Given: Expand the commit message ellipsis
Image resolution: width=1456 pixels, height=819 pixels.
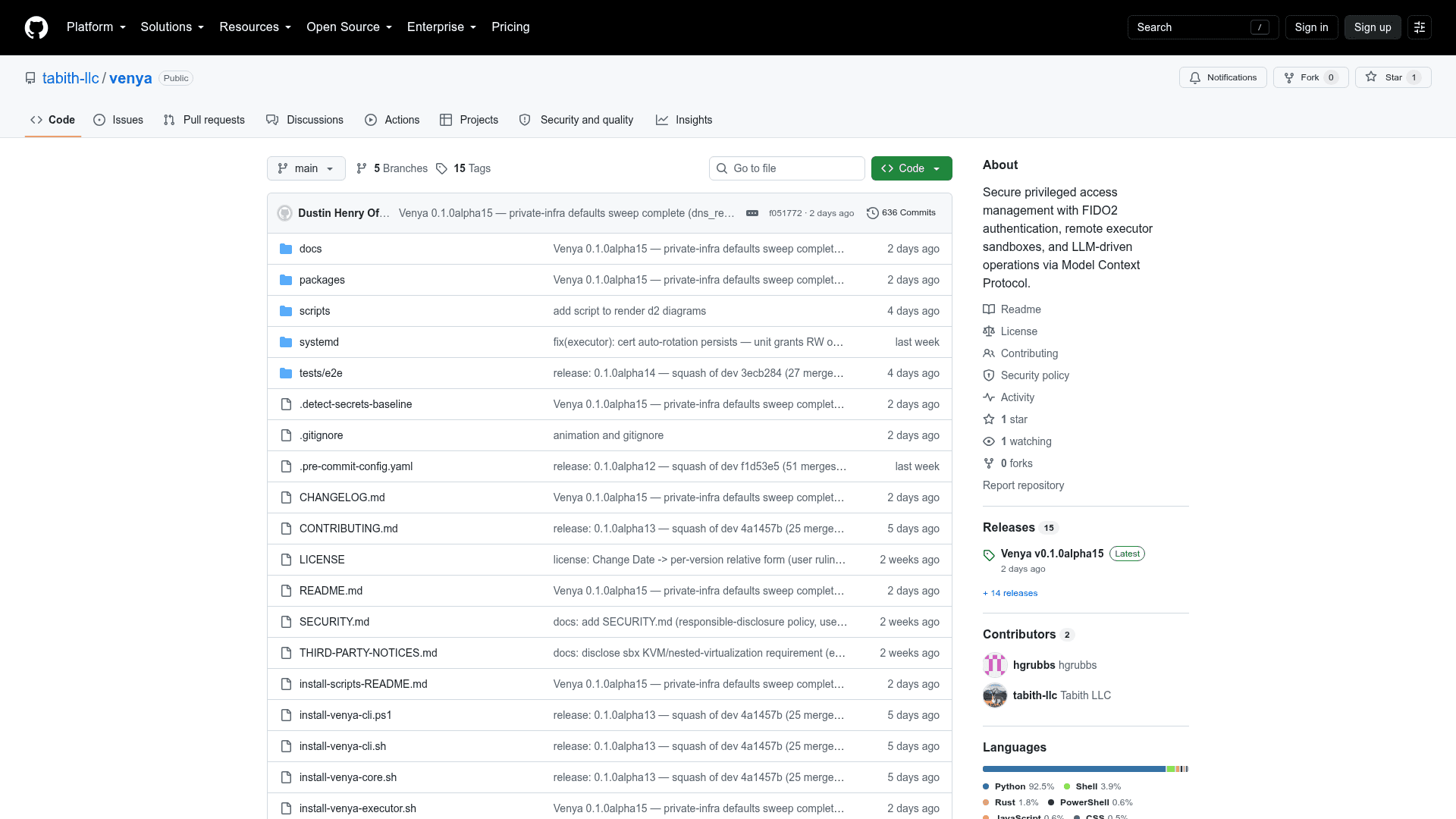Looking at the screenshot, I should 752,213.
